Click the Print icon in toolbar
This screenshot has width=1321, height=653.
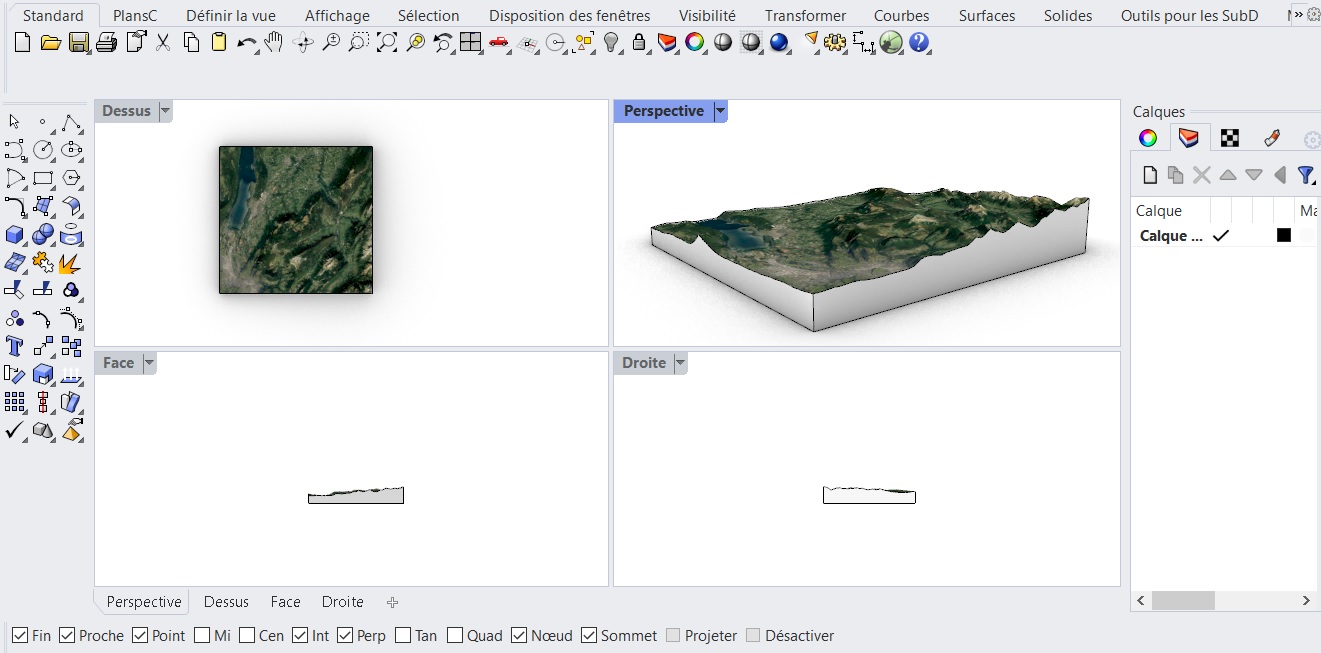click(x=107, y=43)
